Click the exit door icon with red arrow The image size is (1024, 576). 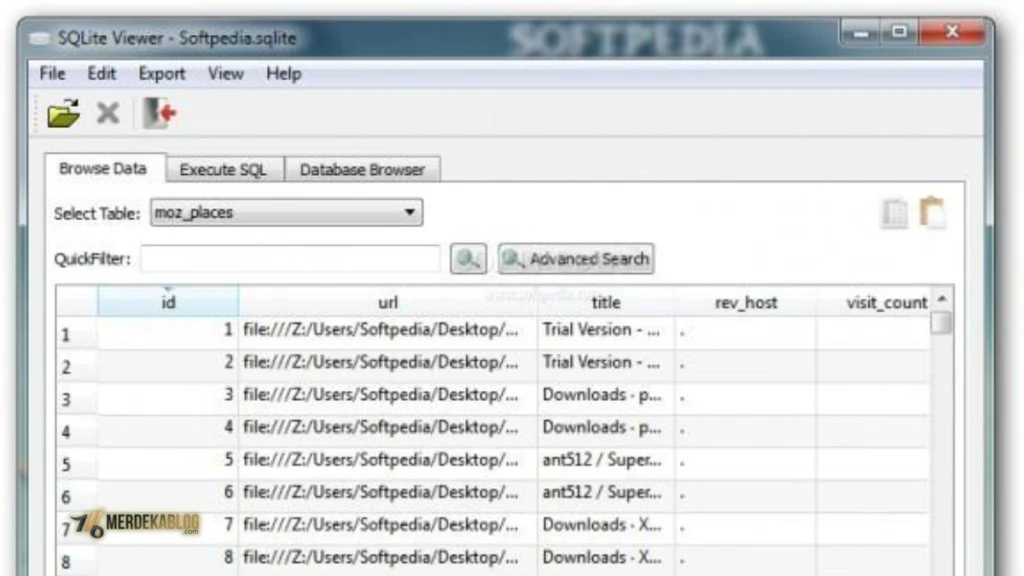click(x=160, y=113)
